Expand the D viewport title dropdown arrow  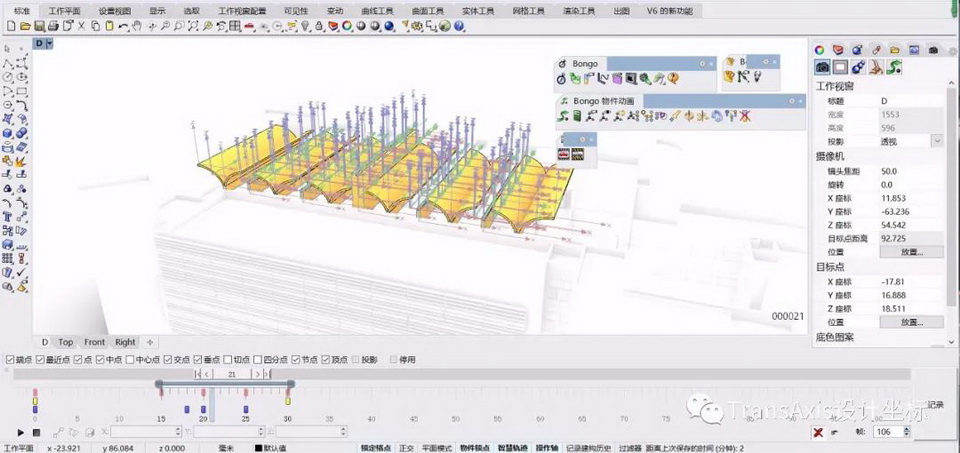(49, 44)
